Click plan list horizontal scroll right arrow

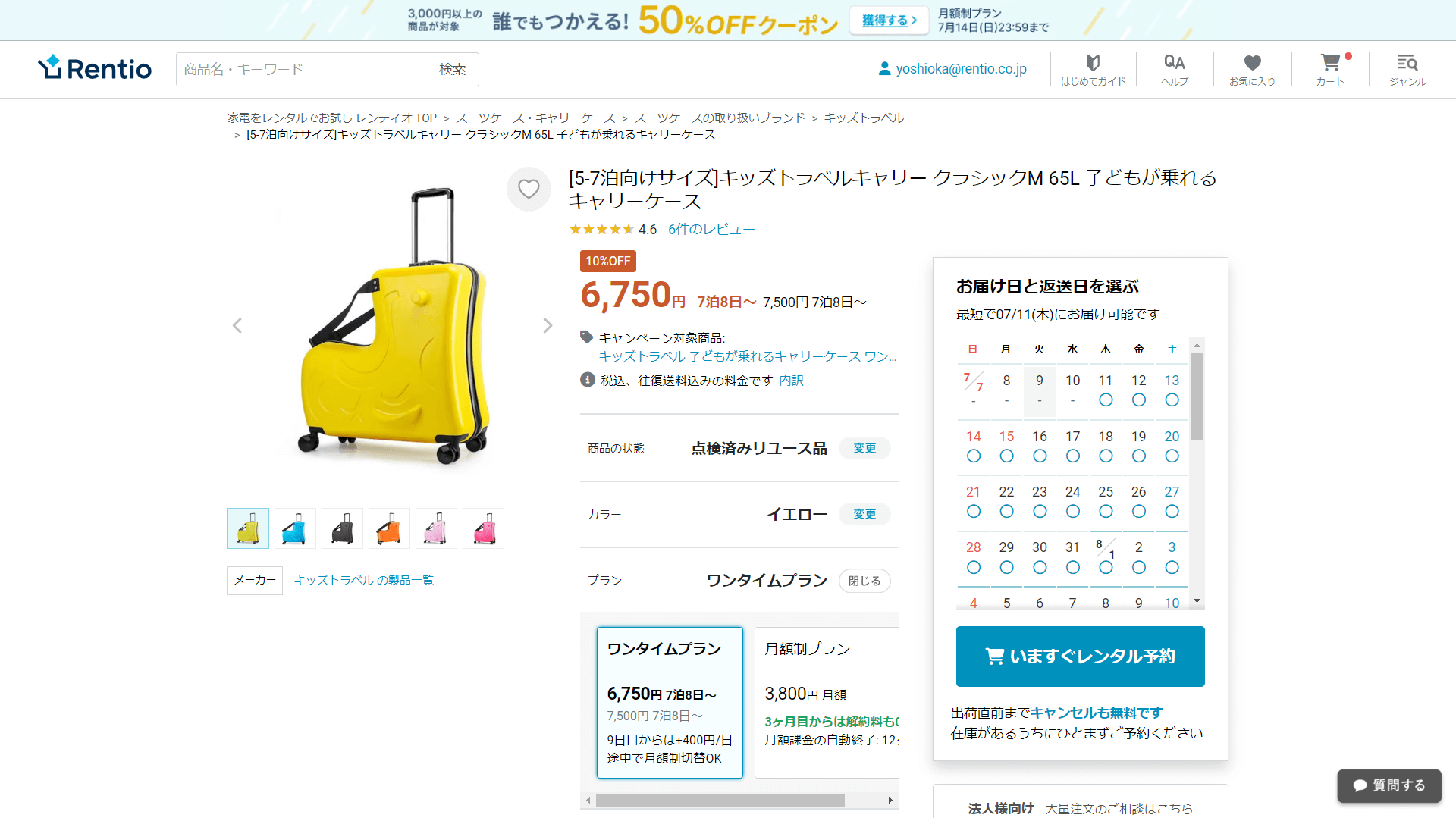pos(890,801)
